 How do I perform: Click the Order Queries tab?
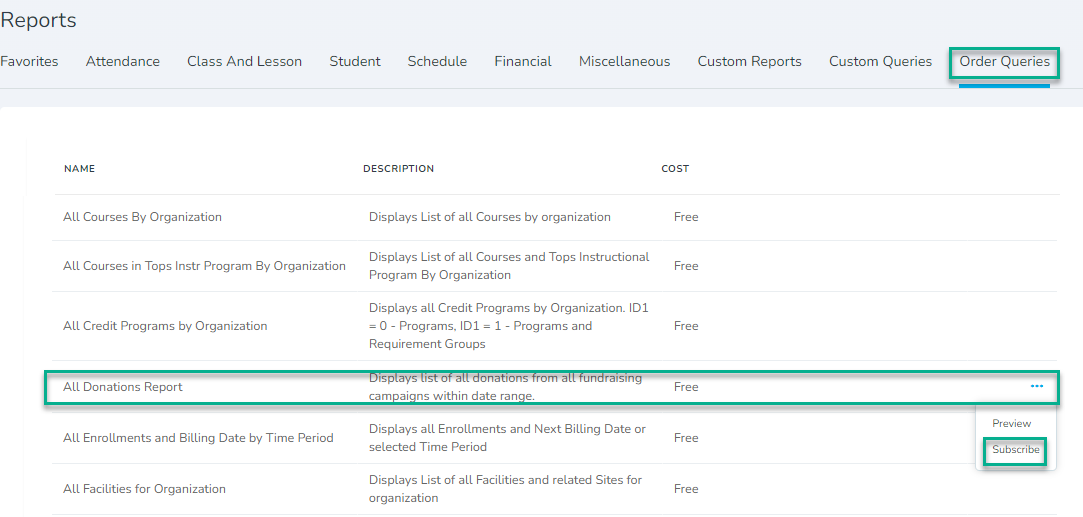[1005, 63]
